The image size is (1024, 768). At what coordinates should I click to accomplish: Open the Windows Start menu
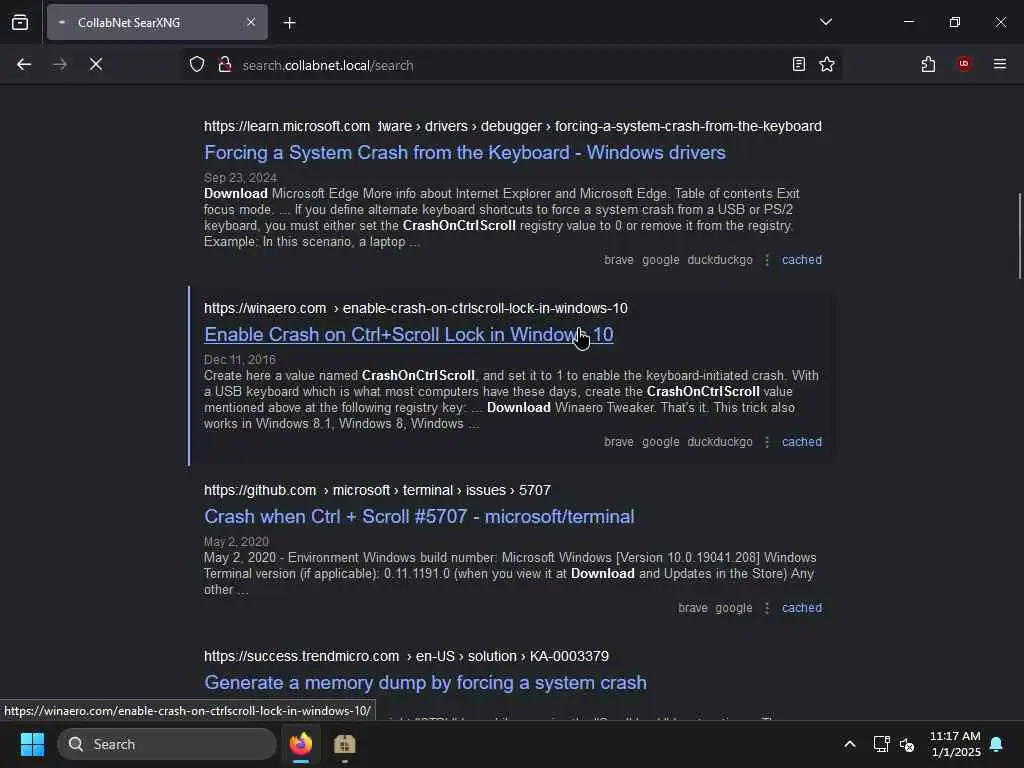click(x=32, y=744)
